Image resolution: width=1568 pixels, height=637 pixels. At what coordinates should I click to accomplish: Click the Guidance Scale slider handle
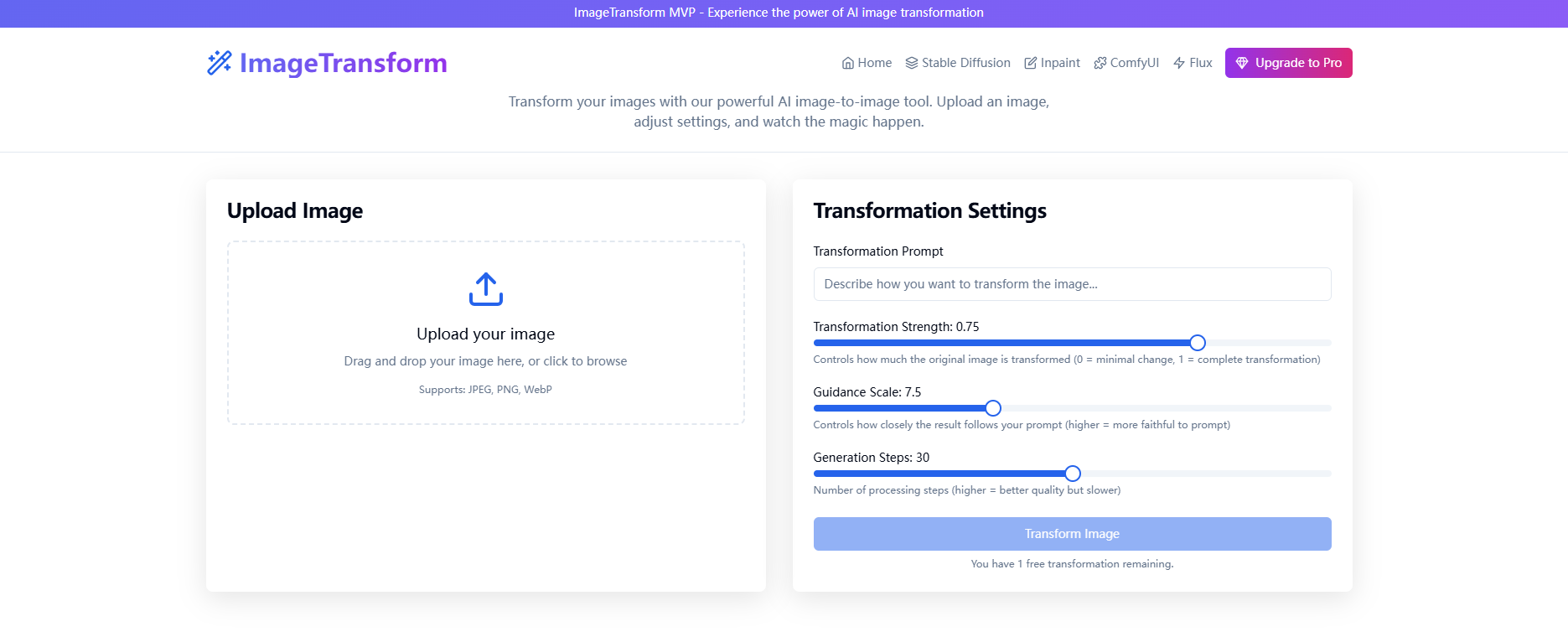(993, 408)
